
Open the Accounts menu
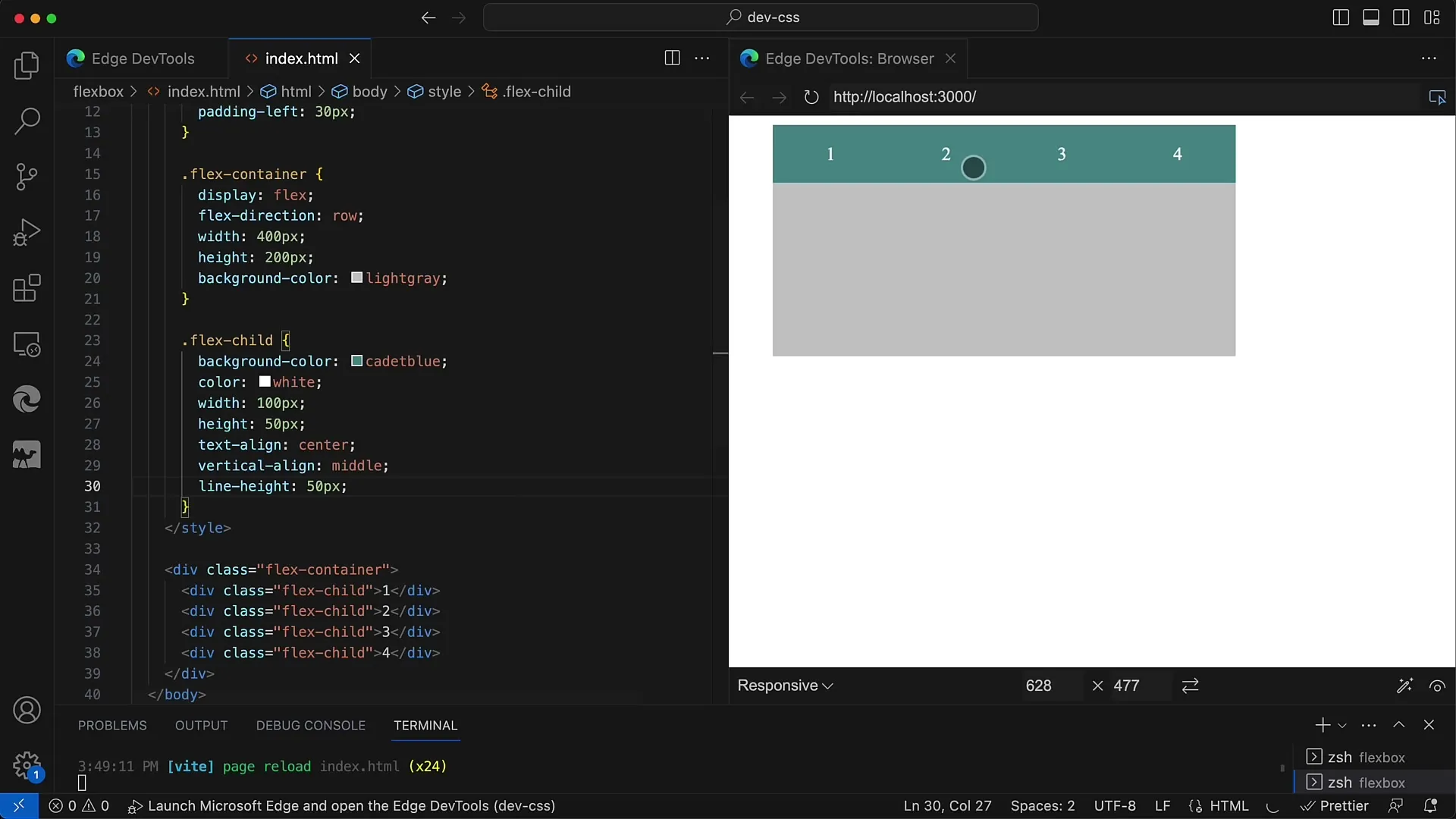pyautogui.click(x=27, y=711)
